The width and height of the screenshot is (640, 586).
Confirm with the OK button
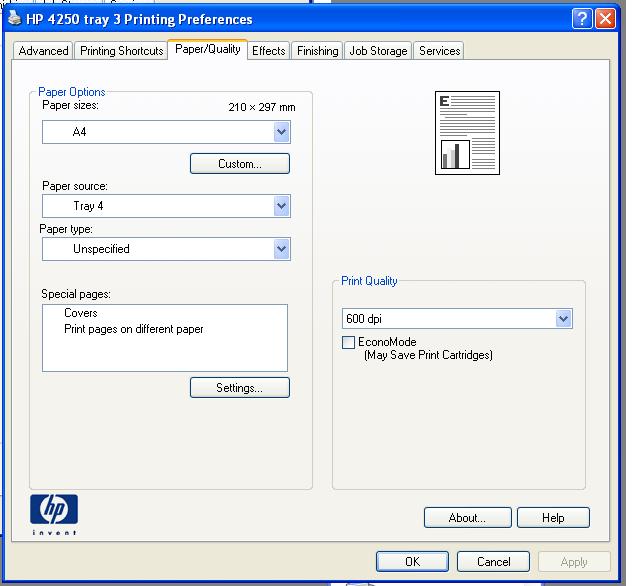tap(412, 562)
